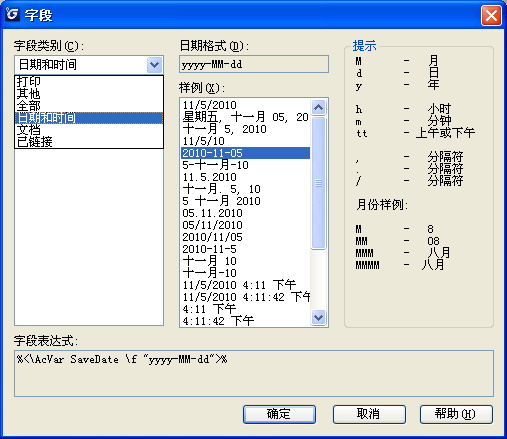Select sample 星期五, 十一月 05, 20
This screenshot has width=507, height=439.
click(x=246, y=117)
